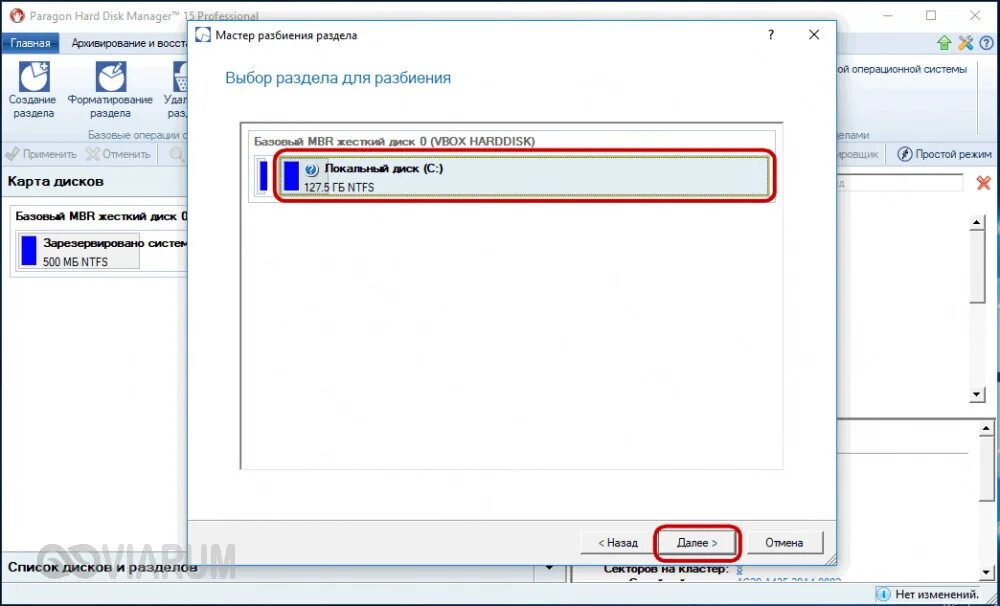Screen dimensions: 1000x606
Task: Click the Отмена button
Action: click(784, 543)
